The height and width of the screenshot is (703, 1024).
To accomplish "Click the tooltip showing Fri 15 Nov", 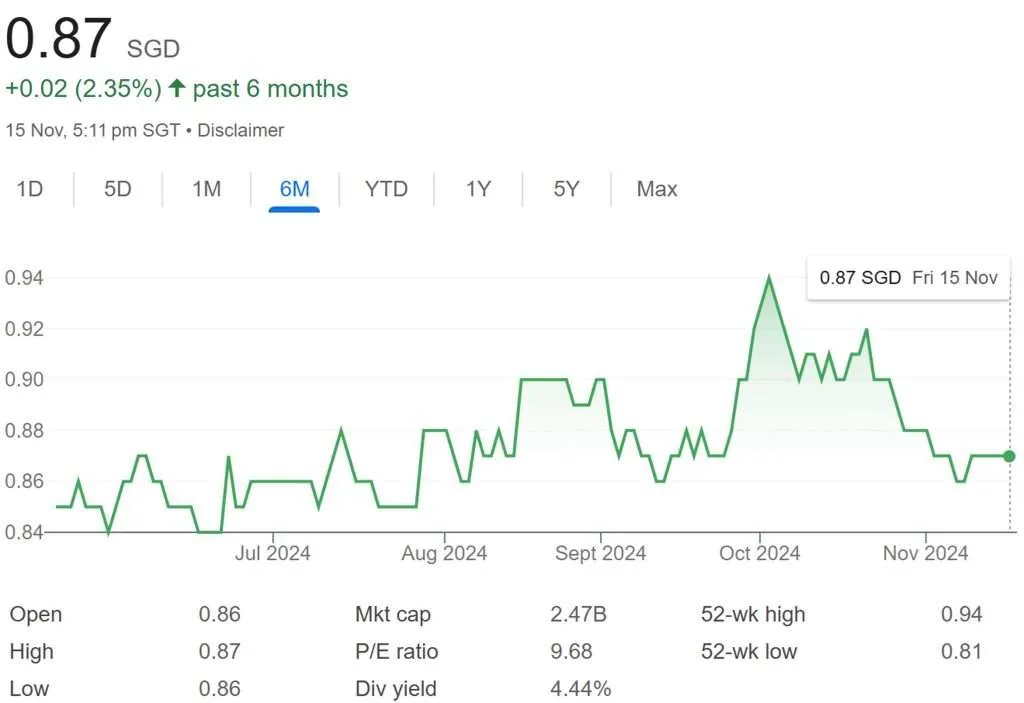I will point(908,277).
